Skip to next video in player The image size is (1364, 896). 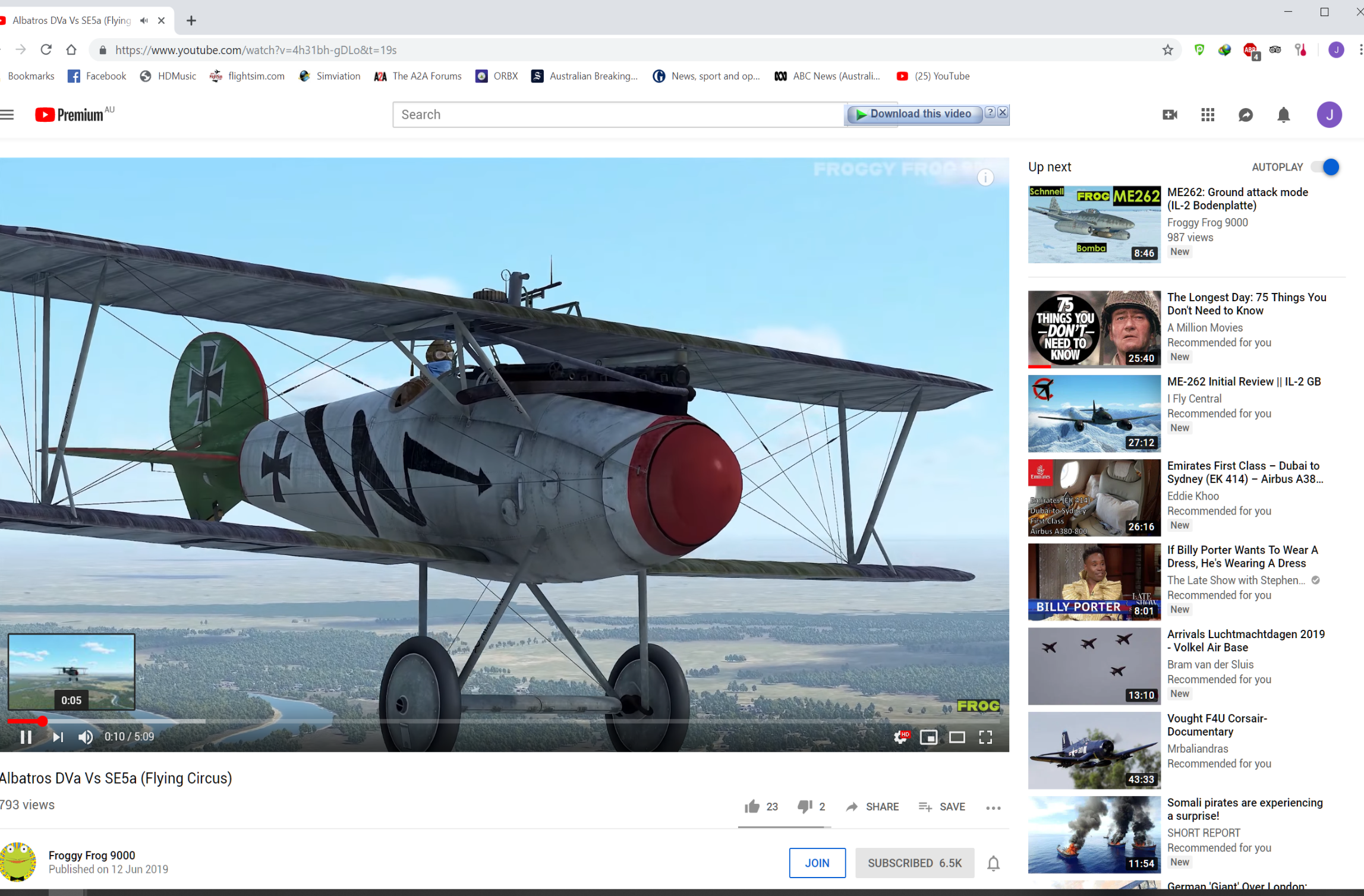(58, 737)
